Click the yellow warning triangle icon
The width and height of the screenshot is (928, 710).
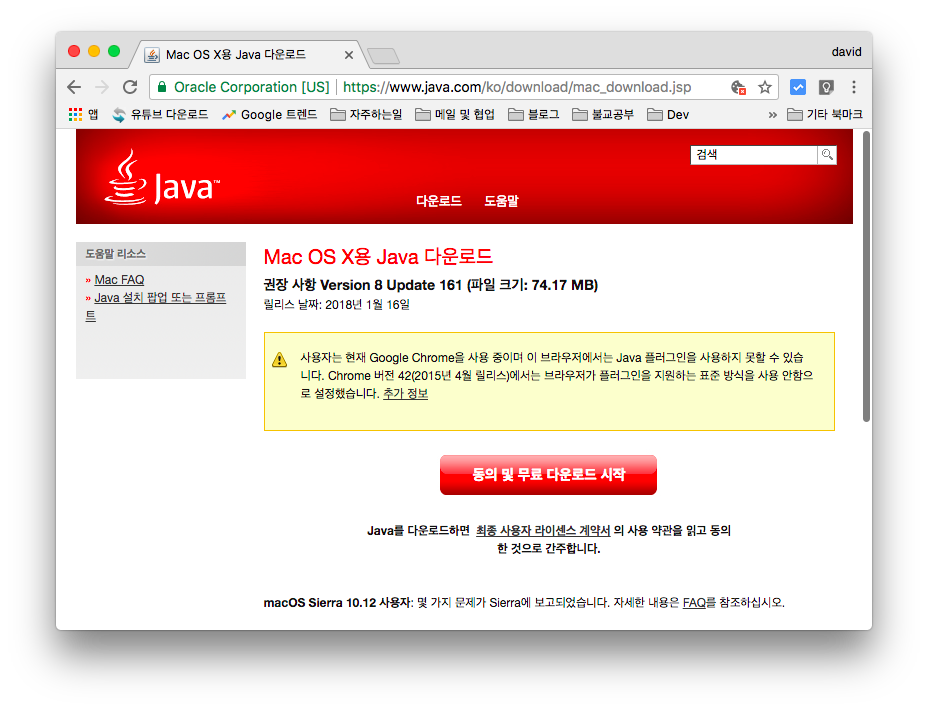pos(279,359)
